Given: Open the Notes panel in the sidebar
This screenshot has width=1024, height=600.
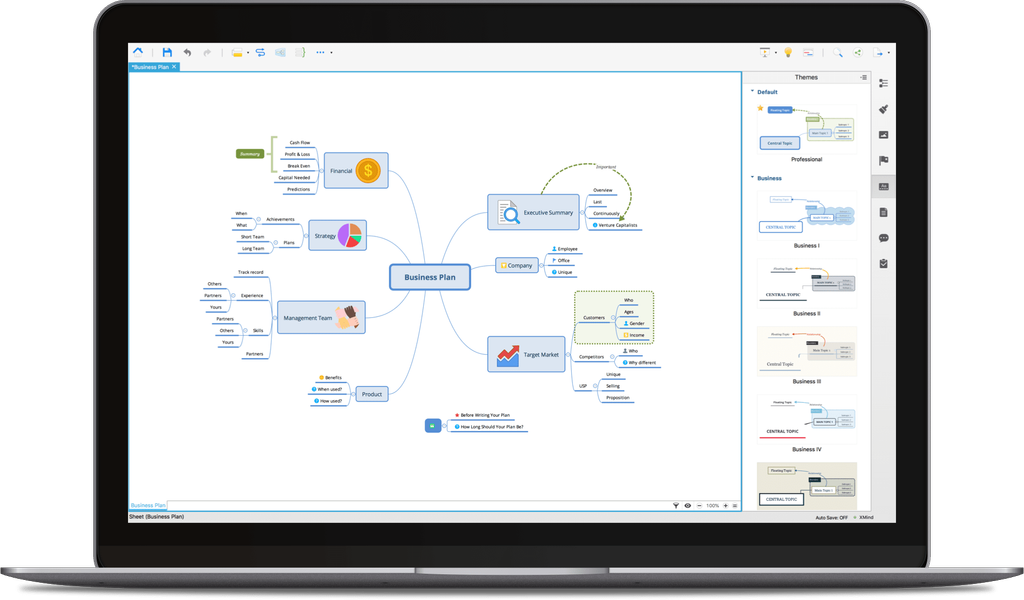Looking at the screenshot, I should [884, 211].
